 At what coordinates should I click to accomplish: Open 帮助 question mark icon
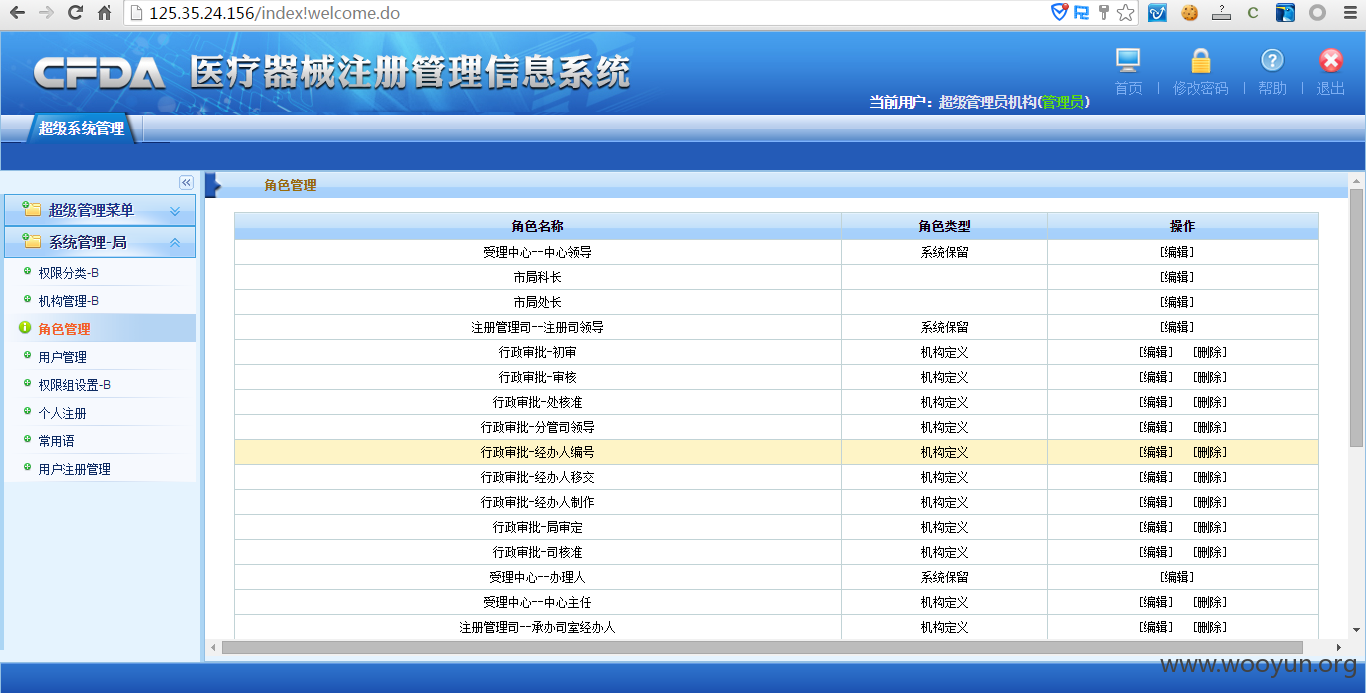[1272, 60]
